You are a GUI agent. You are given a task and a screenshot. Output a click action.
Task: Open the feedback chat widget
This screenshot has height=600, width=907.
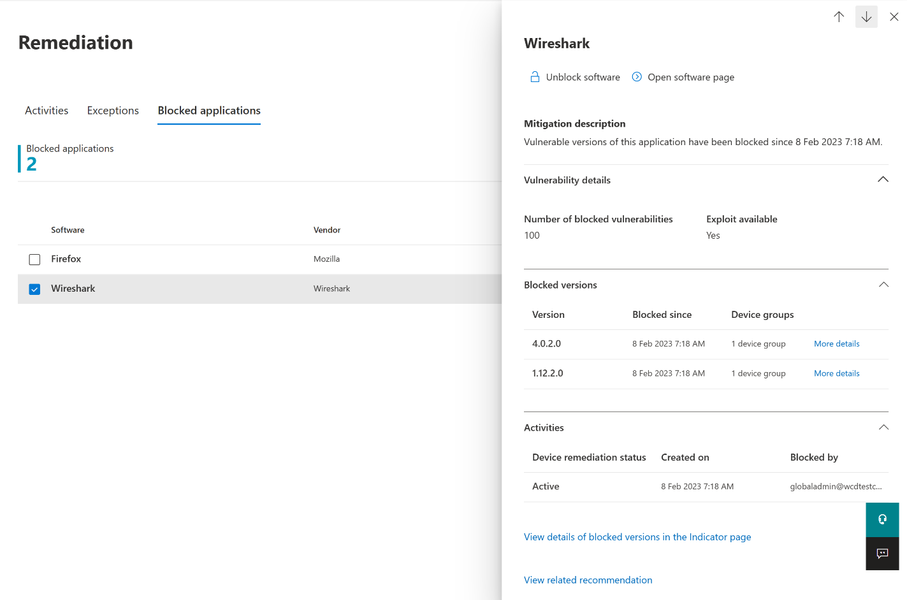click(x=882, y=554)
